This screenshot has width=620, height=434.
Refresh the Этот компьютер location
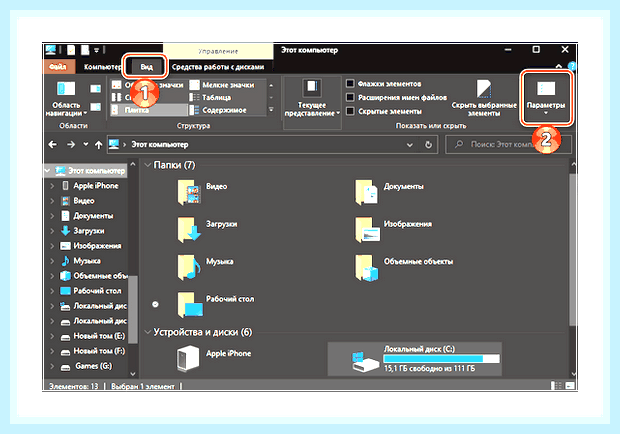coord(429,145)
